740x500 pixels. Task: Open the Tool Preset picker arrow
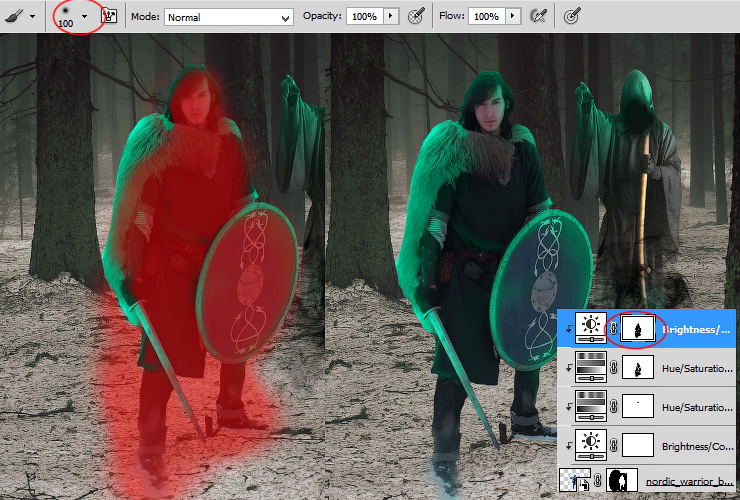(33, 17)
